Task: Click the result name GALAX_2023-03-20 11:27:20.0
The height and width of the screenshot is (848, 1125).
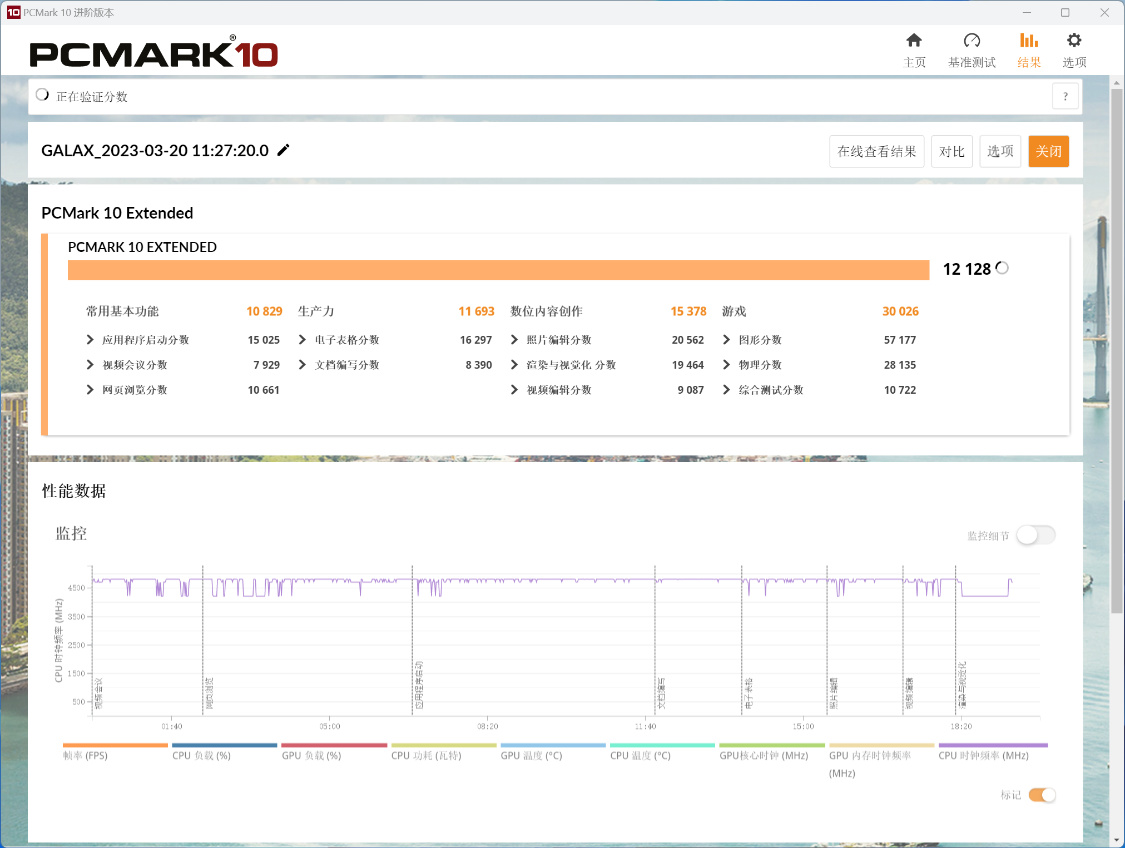Action: tap(155, 151)
